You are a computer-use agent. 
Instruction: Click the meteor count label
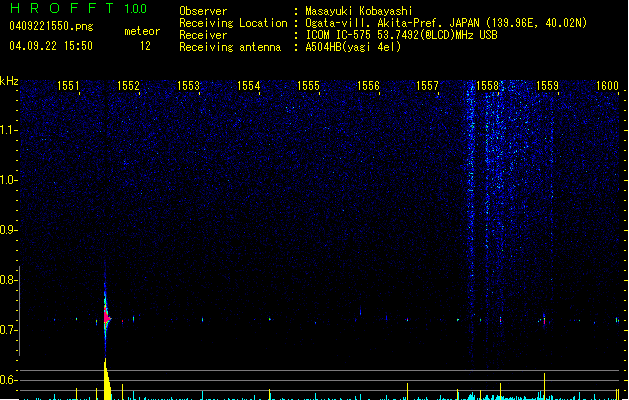[x=142, y=31]
